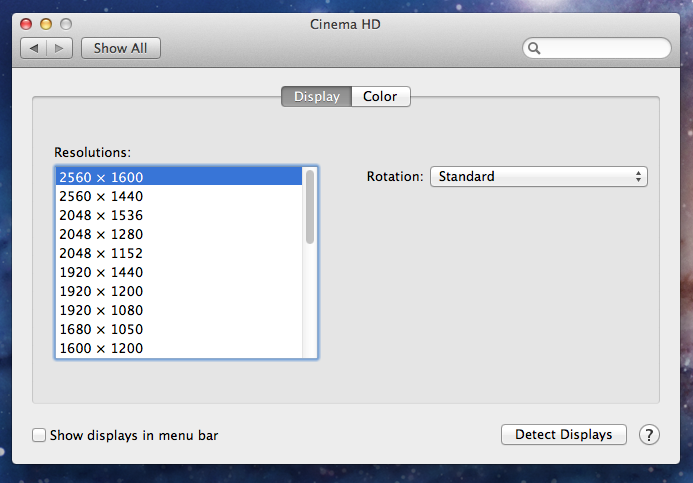Select resolution 2048 × 1152
693x483 pixels.
pos(179,253)
